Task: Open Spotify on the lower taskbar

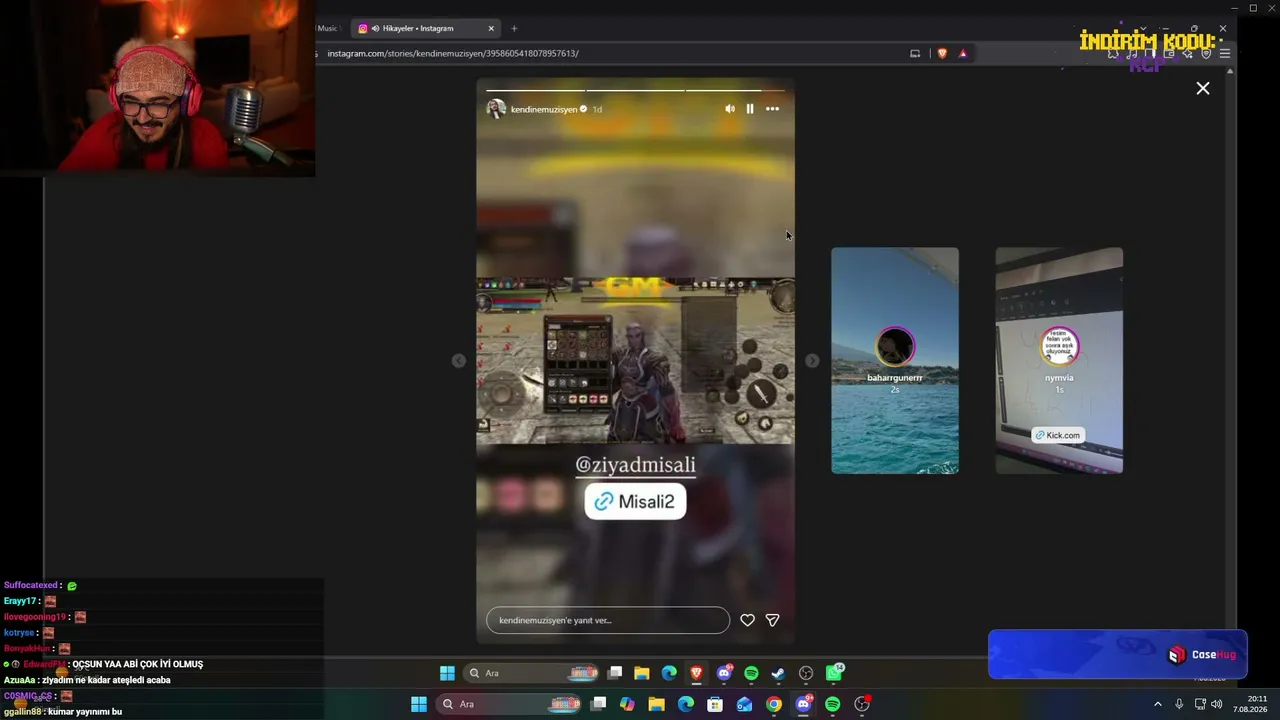Action: click(832, 704)
